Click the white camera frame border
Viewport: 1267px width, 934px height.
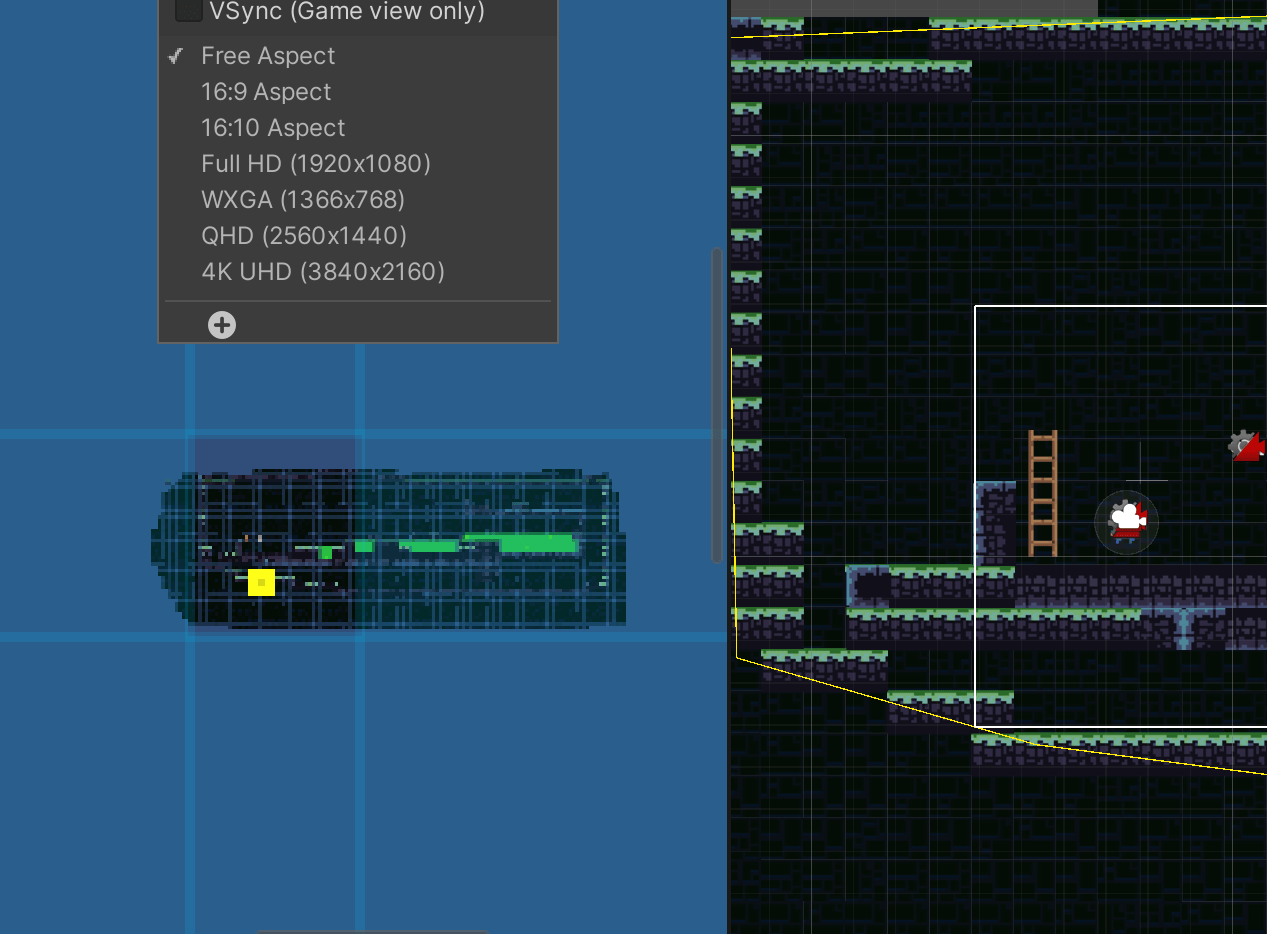point(974,450)
